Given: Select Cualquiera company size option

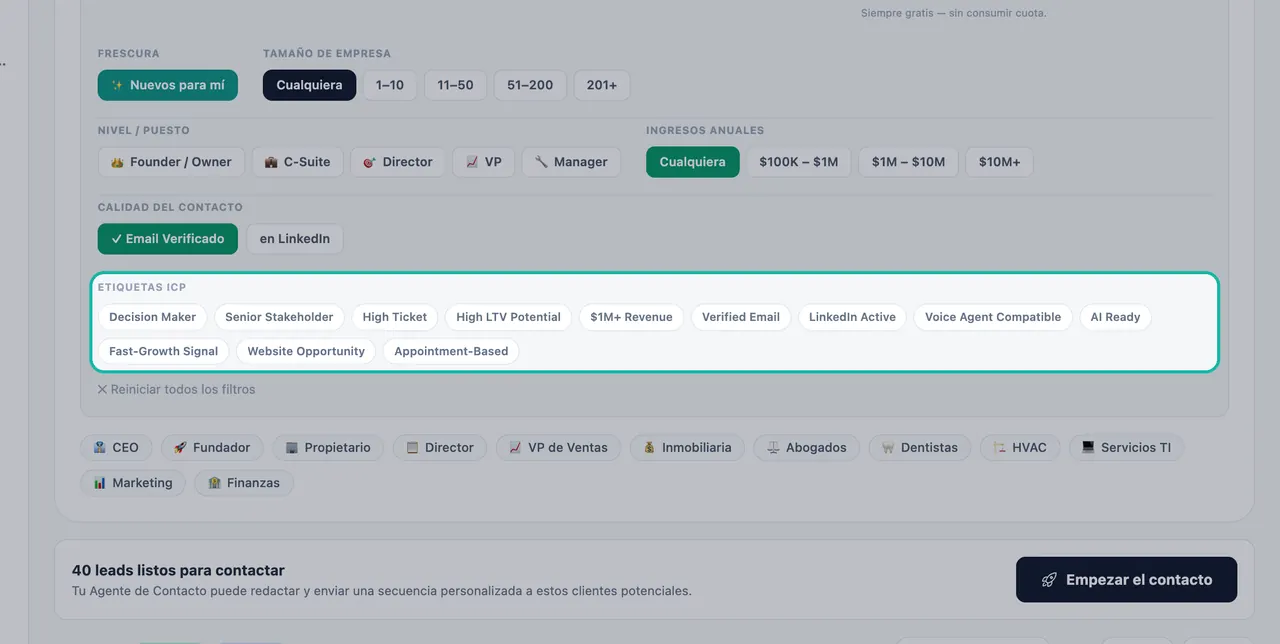Looking at the screenshot, I should tap(309, 85).
